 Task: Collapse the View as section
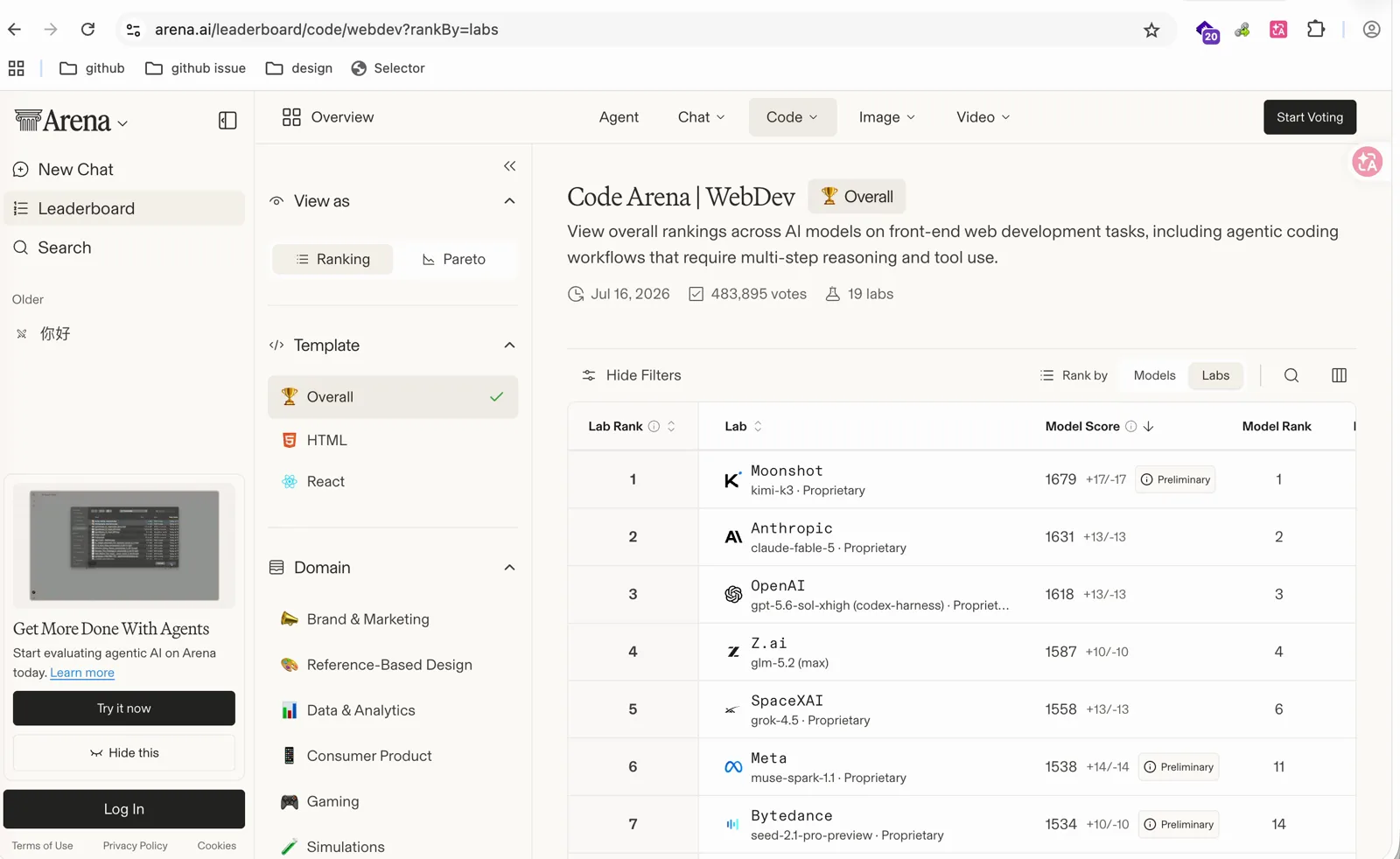pyautogui.click(x=509, y=201)
